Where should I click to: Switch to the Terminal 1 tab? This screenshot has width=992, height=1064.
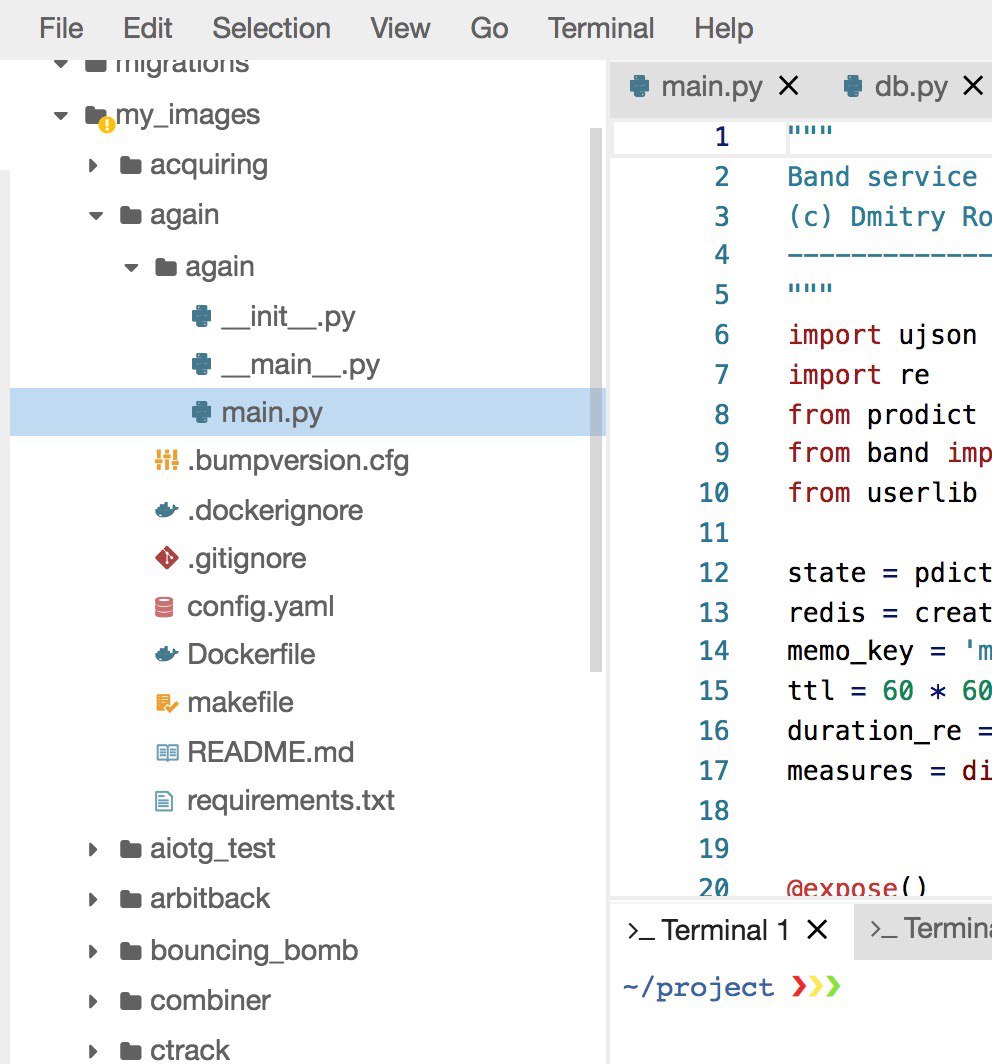click(x=726, y=930)
